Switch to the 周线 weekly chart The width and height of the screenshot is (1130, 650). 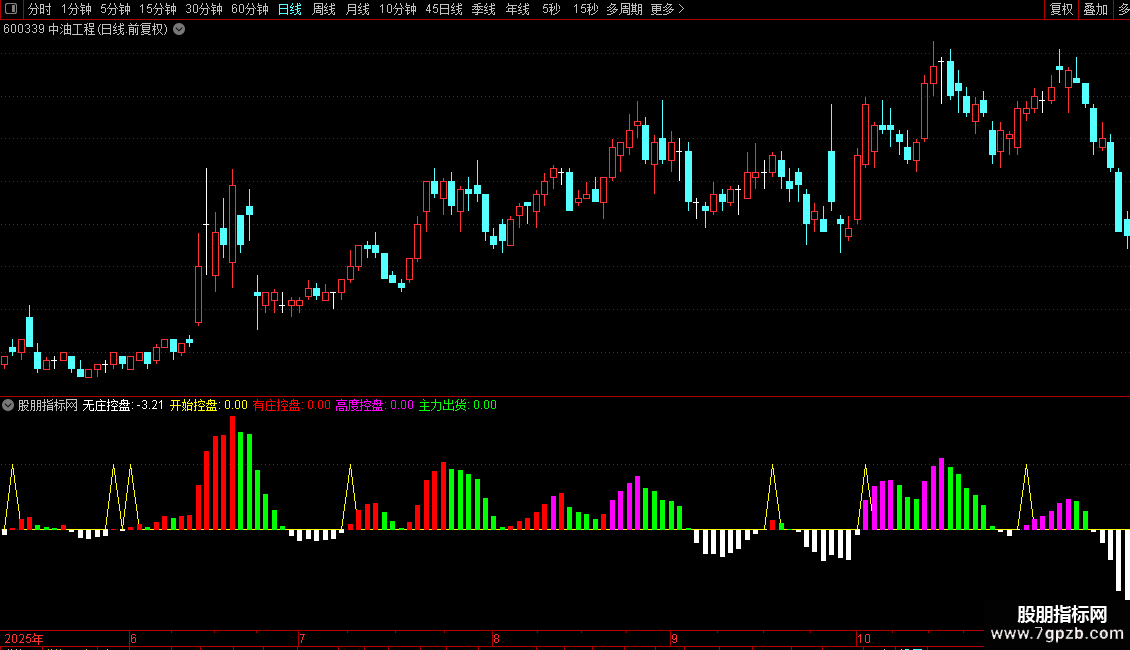[324, 9]
